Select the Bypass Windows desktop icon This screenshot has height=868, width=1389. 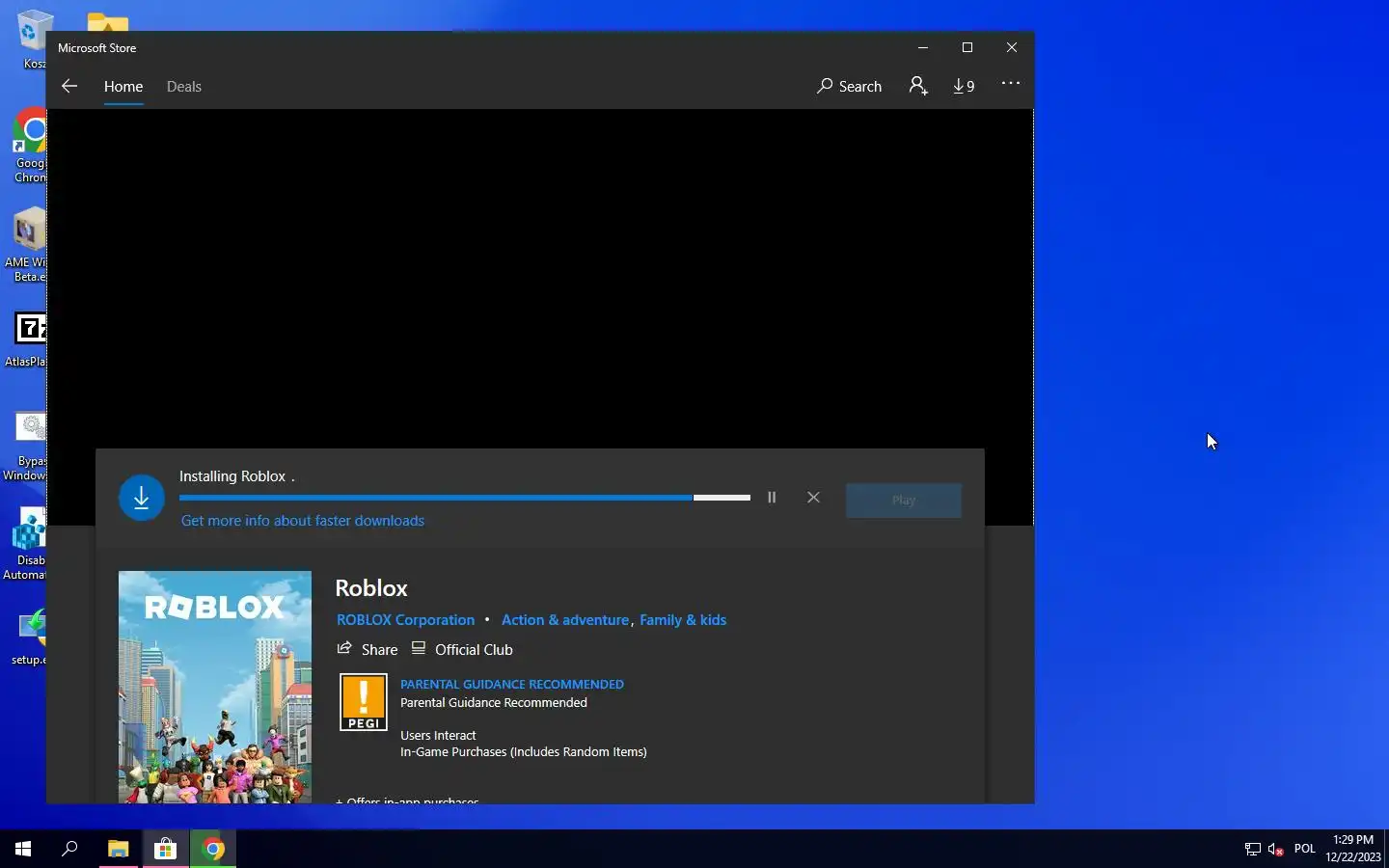click(x=27, y=447)
